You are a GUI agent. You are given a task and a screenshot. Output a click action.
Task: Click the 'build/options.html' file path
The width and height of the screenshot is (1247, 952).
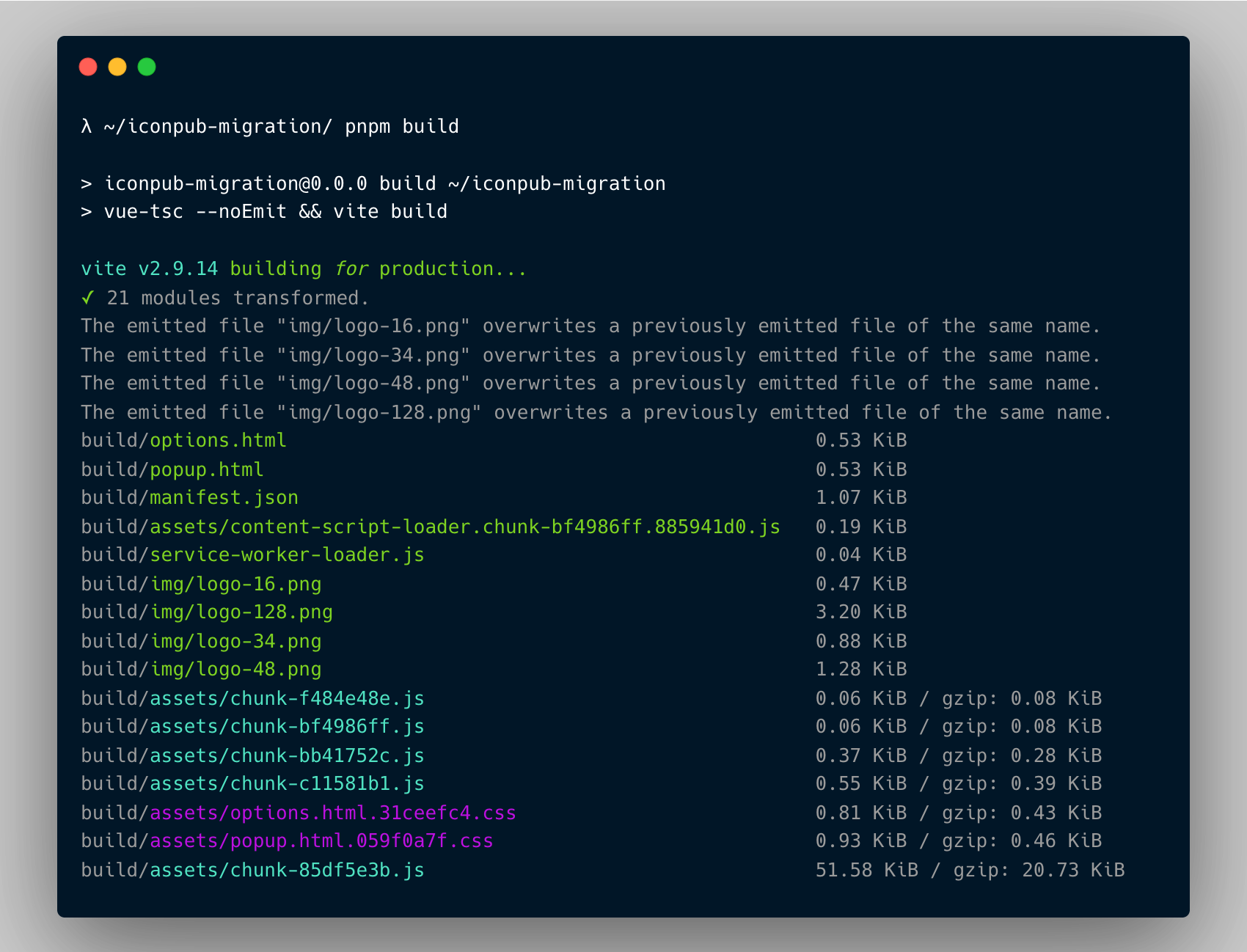pyautogui.click(x=183, y=440)
